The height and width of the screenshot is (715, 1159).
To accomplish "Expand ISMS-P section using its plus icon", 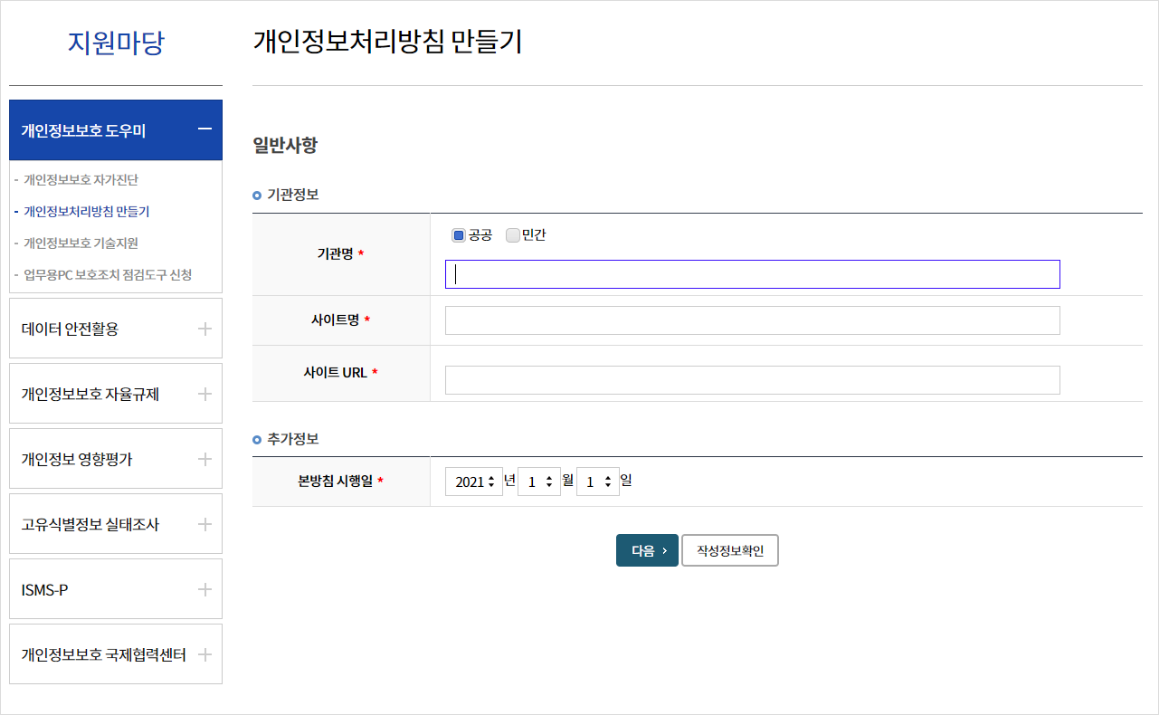I will point(204,589).
